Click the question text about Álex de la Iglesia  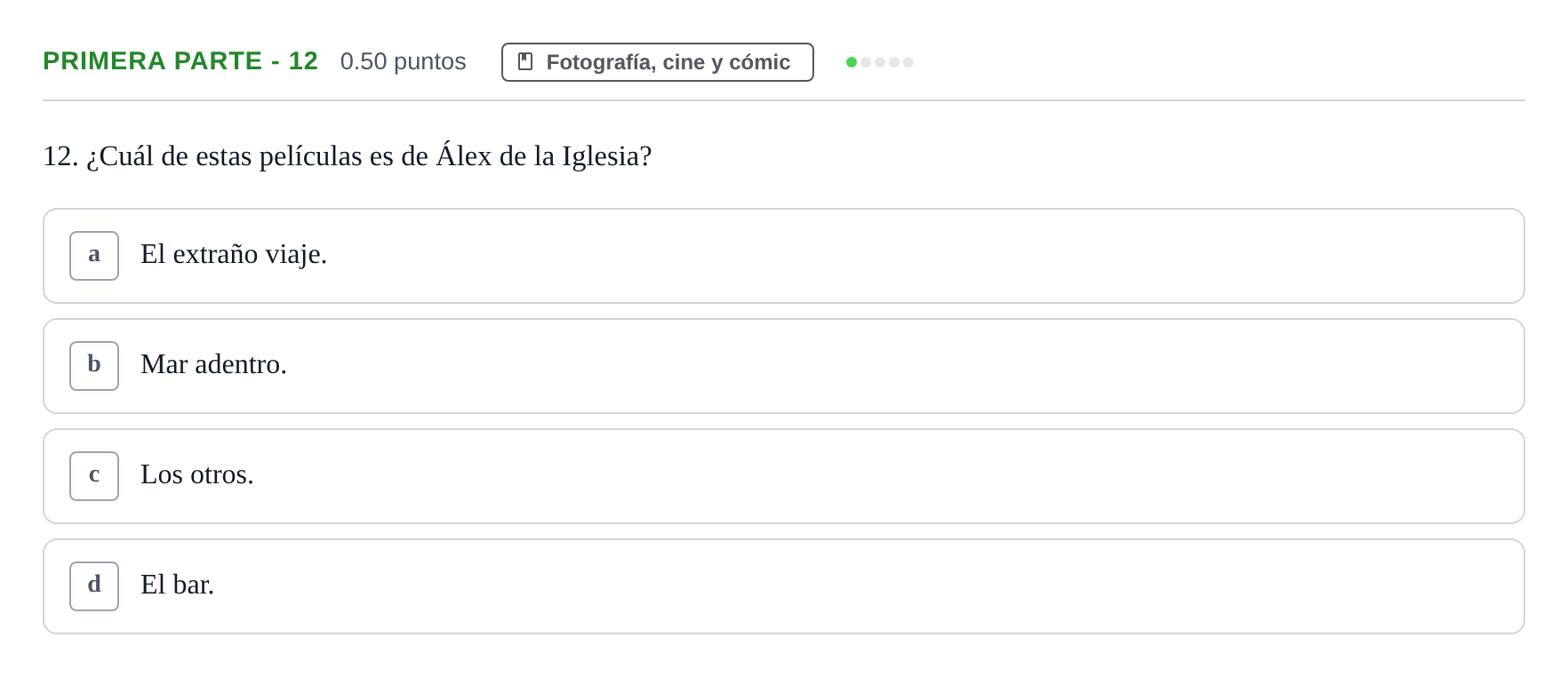coord(348,156)
